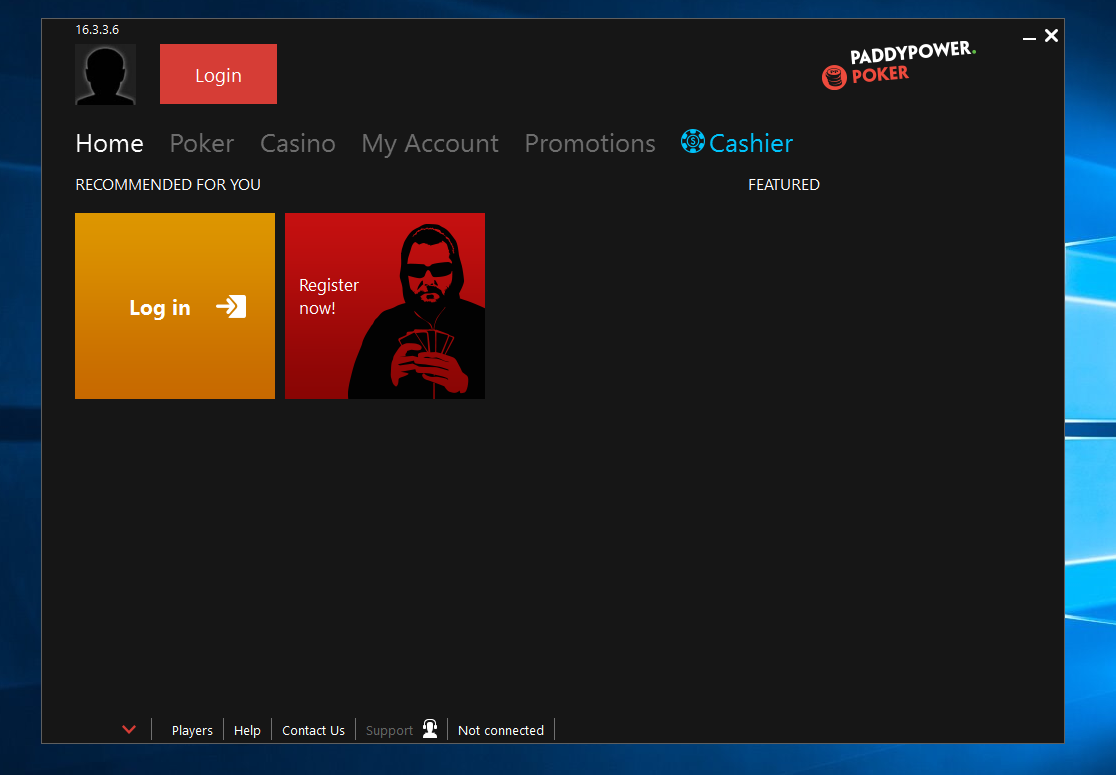Open the Help link
This screenshot has width=1116, height=775.
pyautogui.click(x=247, y=730)
